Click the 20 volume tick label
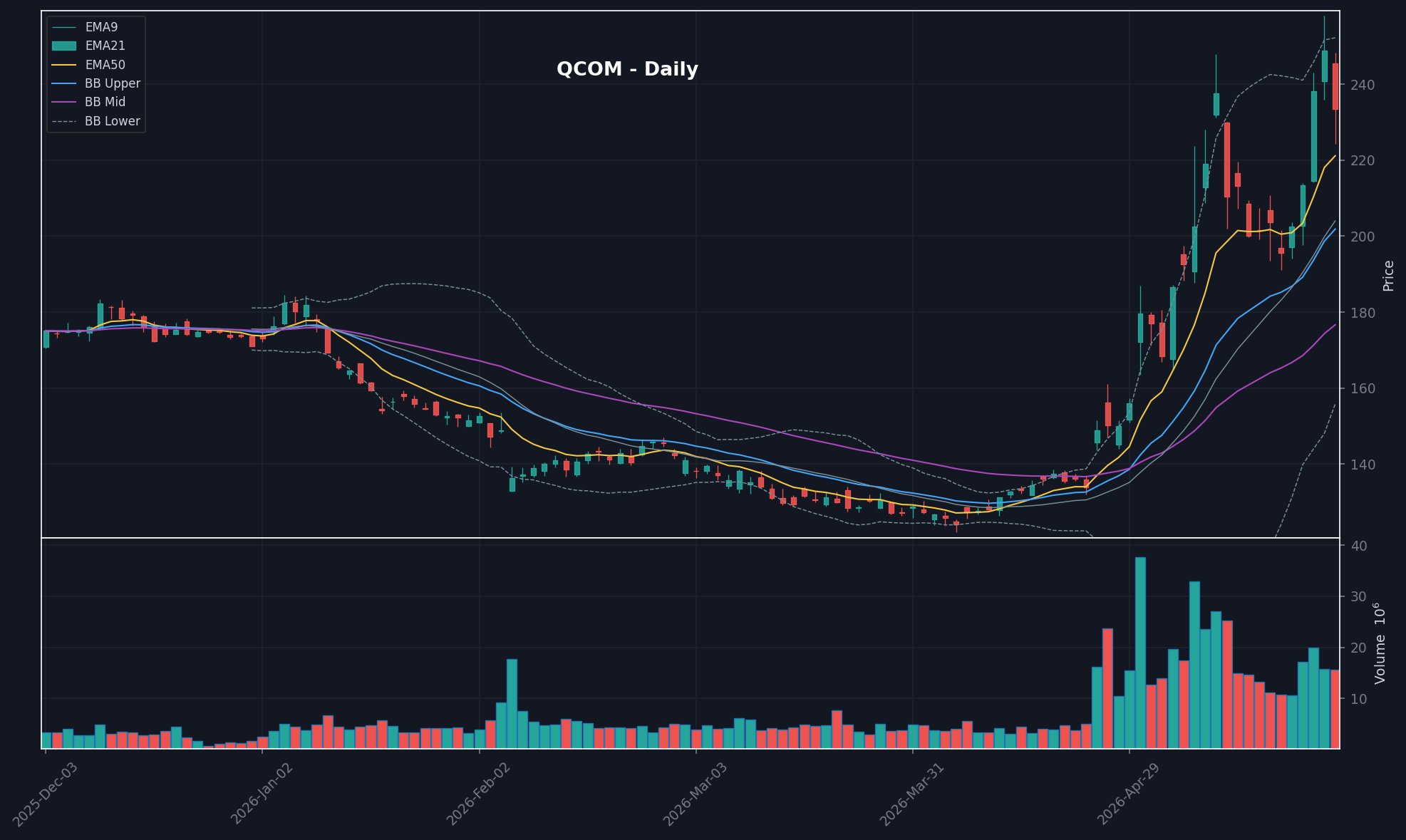This screenshot has height=840, width=1406. 1358,648
